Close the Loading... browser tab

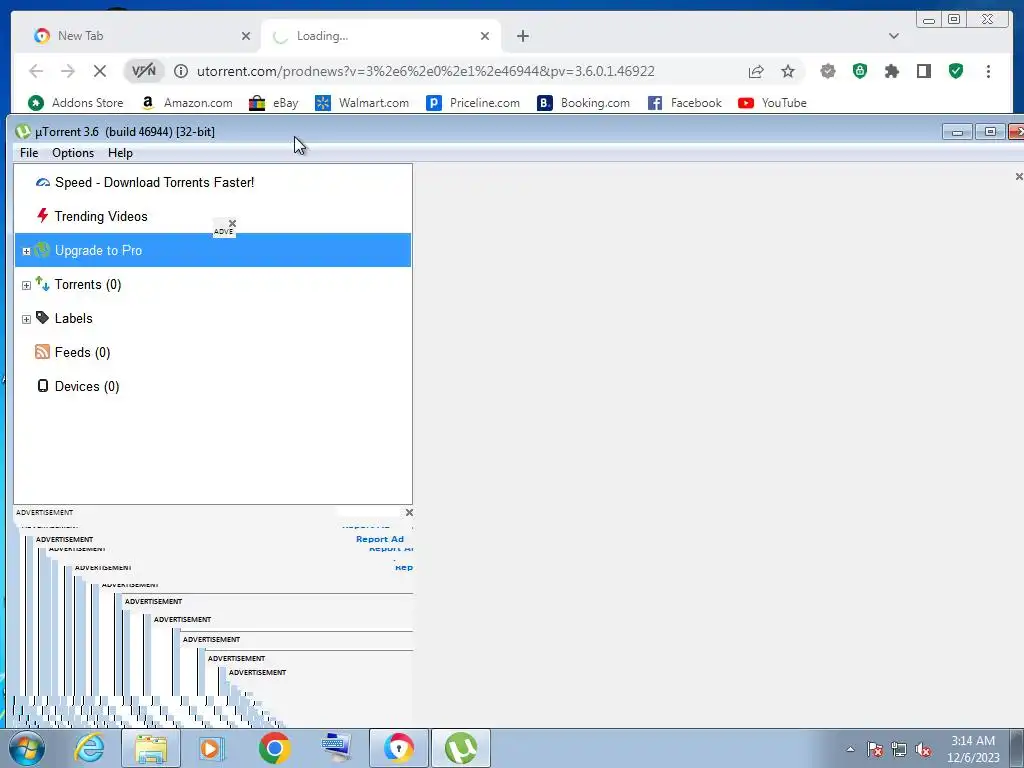click(485, 36)
